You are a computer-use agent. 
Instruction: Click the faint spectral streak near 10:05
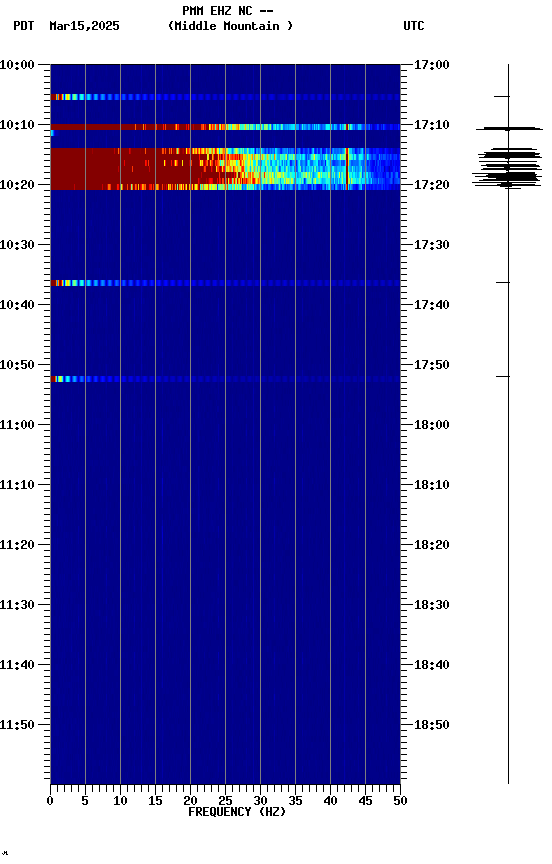(225, 97)
